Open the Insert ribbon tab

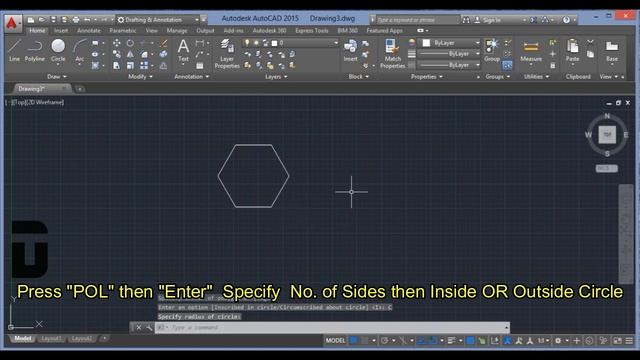(61, 31)
